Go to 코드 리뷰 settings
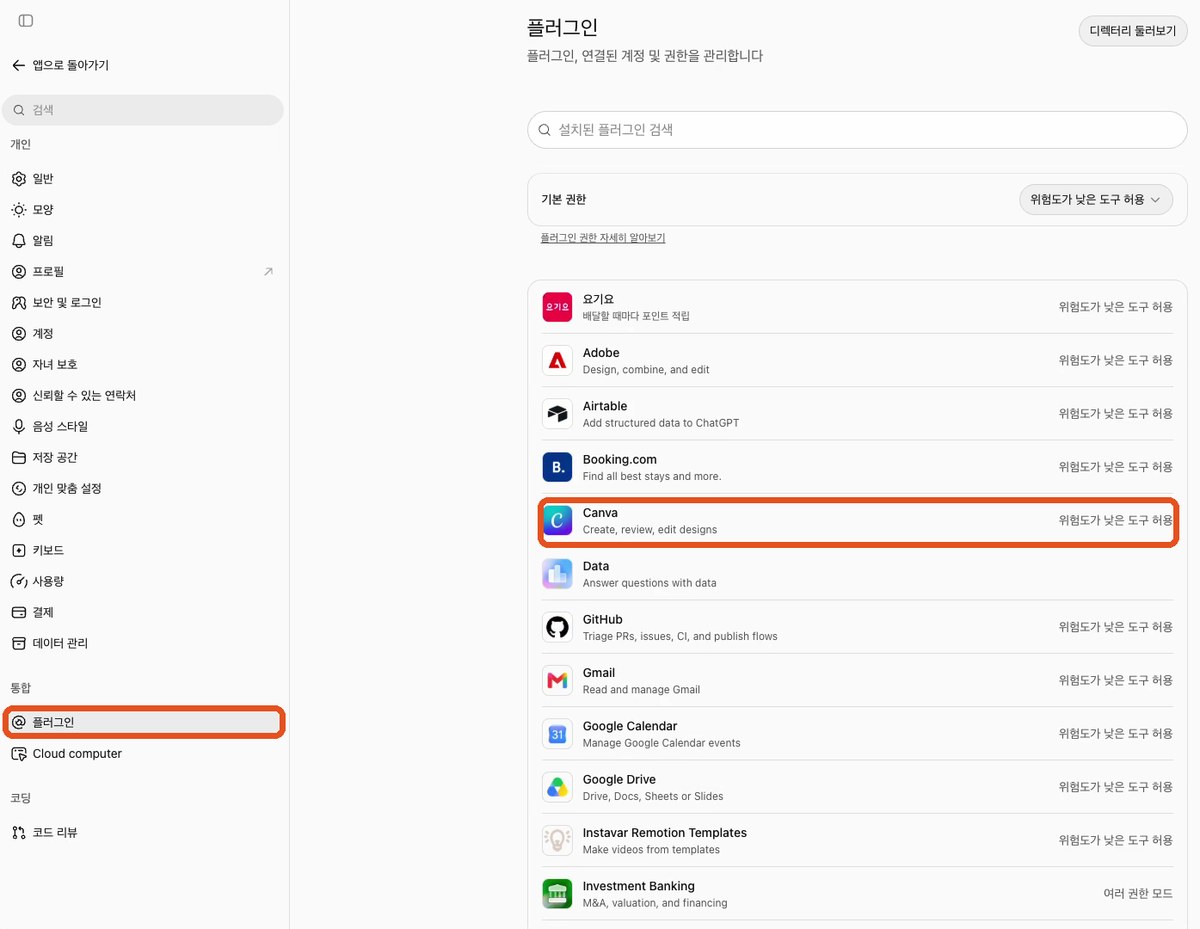The width and height of the screenshot is (1200, 929). click(144, 833)
